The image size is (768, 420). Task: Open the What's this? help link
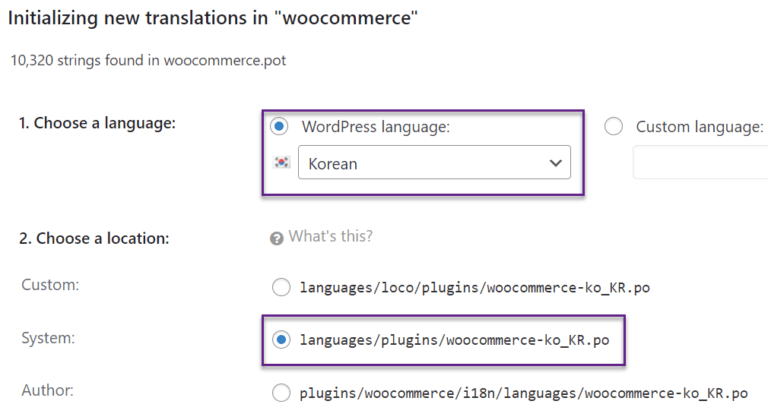coord(331,236)
